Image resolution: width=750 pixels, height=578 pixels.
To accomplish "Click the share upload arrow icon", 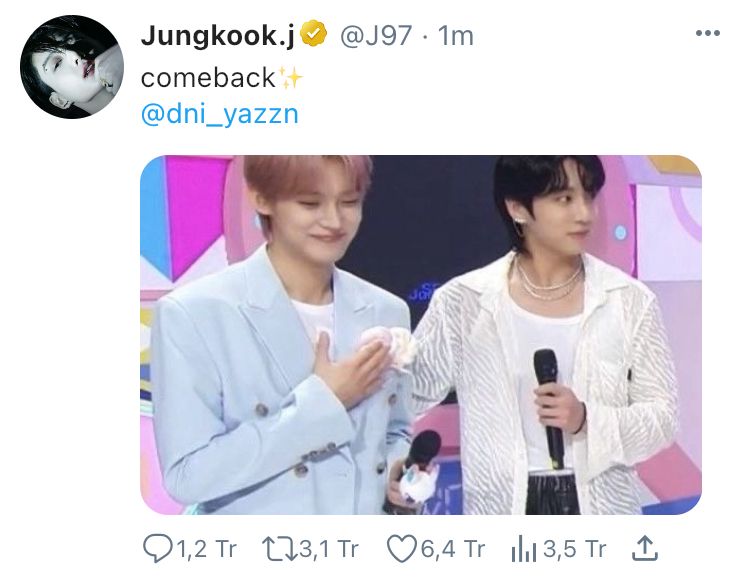I will click(x=644, y=548).
